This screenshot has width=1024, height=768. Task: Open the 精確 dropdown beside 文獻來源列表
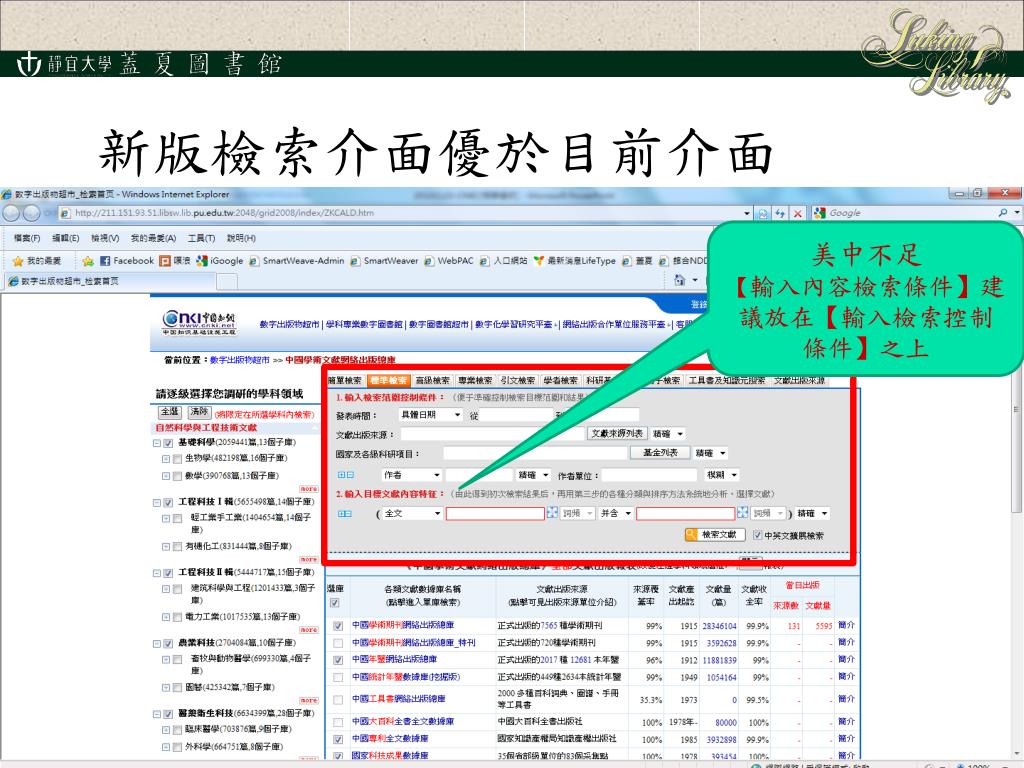668,434
